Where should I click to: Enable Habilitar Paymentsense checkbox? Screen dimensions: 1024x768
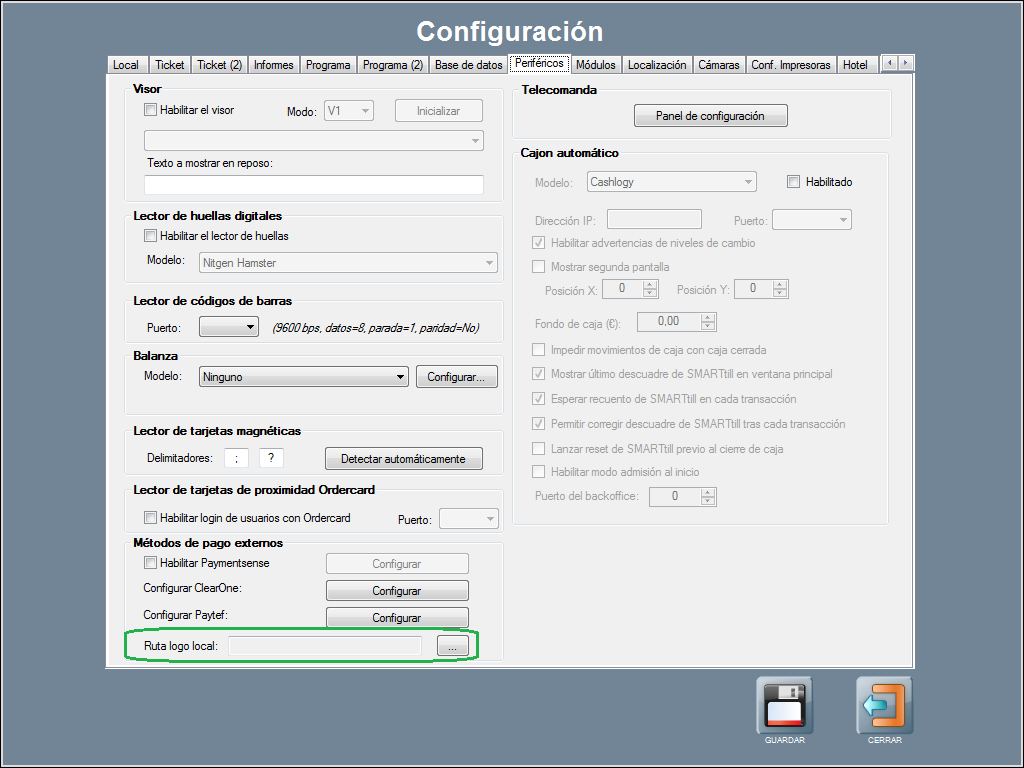coord(151,563)
